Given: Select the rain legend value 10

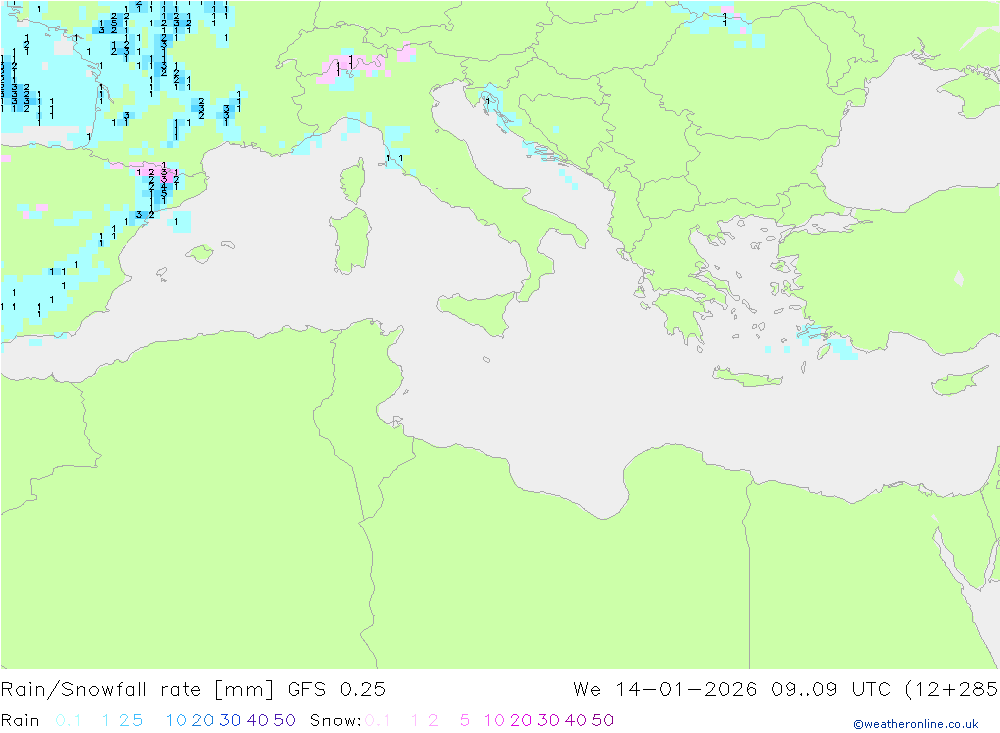Looking at the screenshot, I should click(x=176, y=720).
